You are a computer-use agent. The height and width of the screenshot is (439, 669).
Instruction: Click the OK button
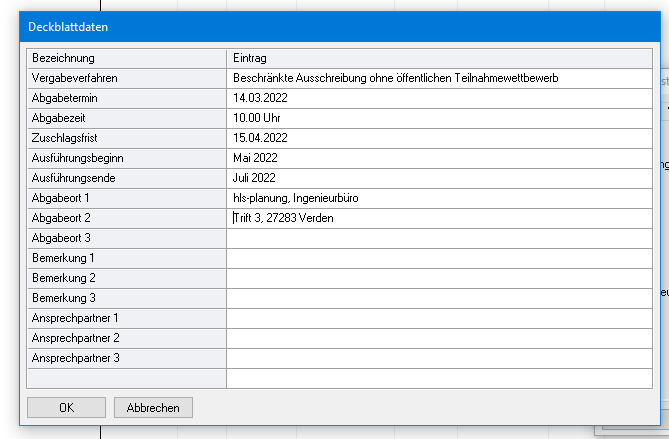66,407
